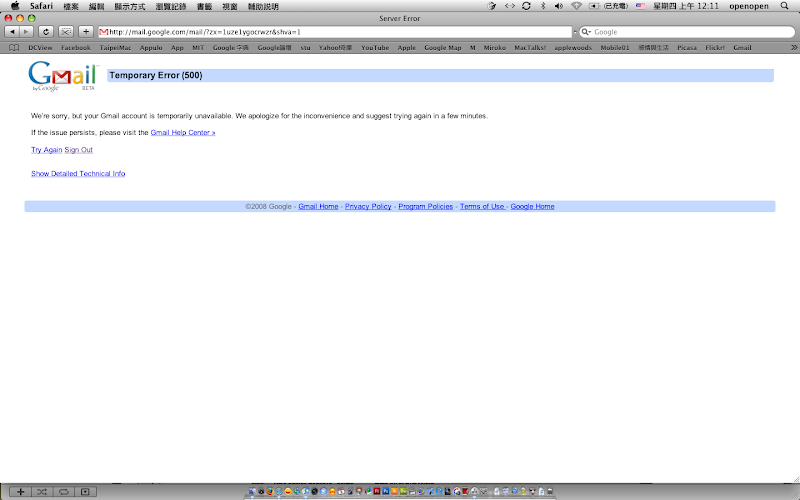This screenshot has height=500, width=800.
Task: Click the Wi-Fi AirPort status icon
Action: 577,6
